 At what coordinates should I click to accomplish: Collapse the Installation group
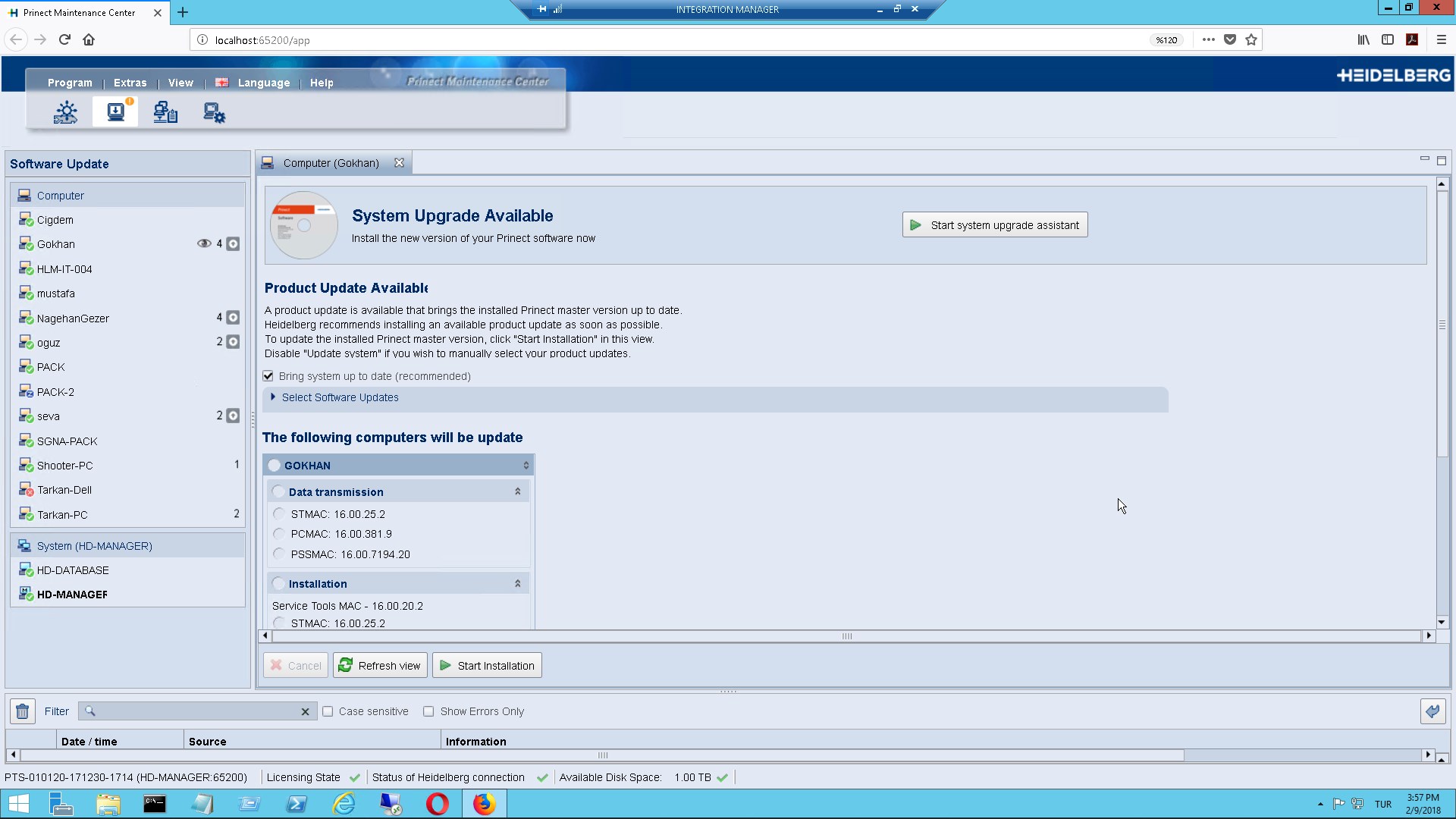point(517,584)
